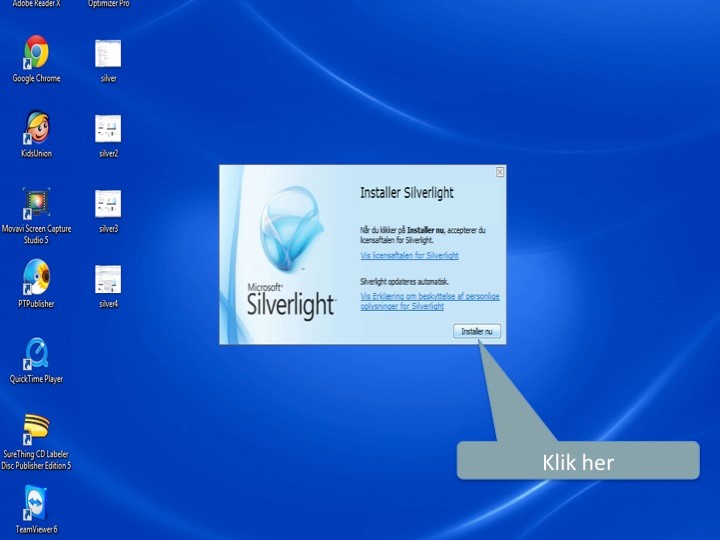Open the Erklæring om beskyttelse link

coord(430,301)
